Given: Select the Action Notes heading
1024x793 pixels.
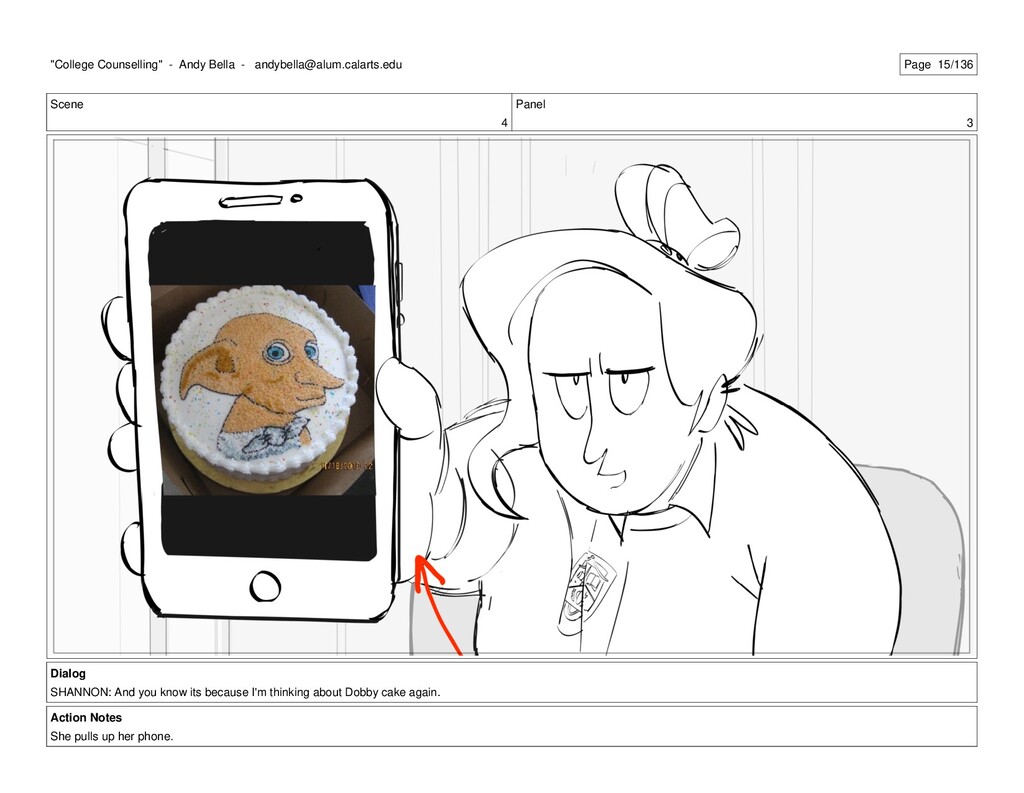Looking at the screenshot, I should click(86, 717).
